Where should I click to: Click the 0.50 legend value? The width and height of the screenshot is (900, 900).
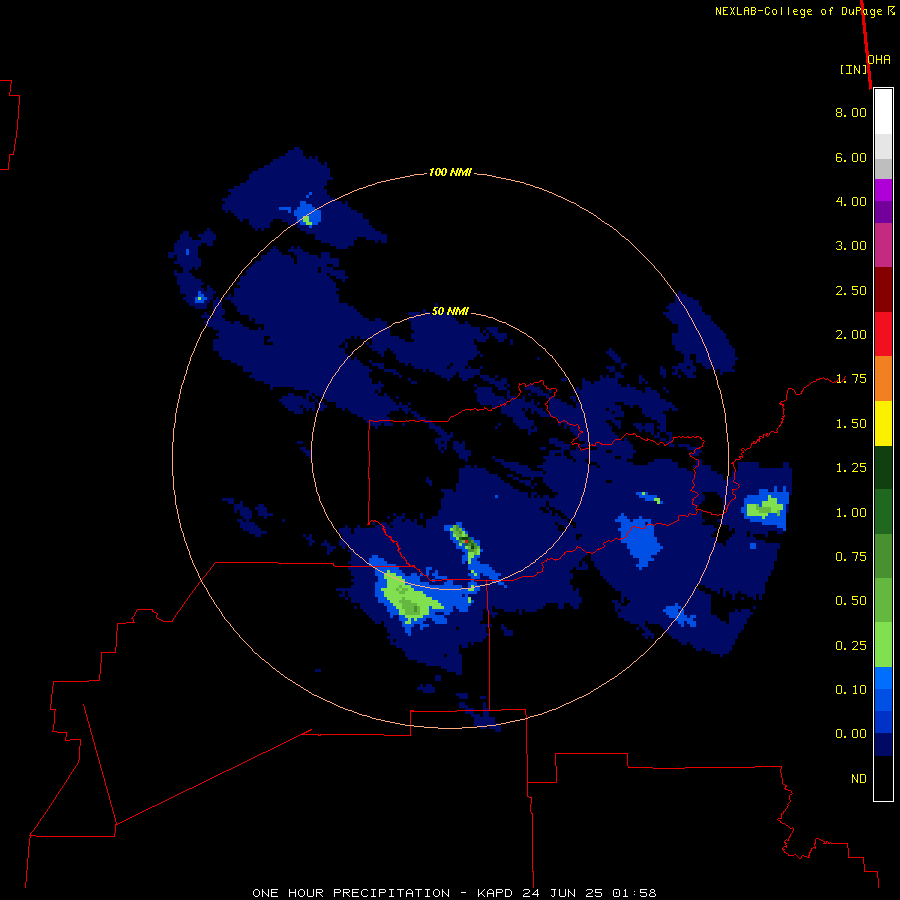click(x=851, y=601)
